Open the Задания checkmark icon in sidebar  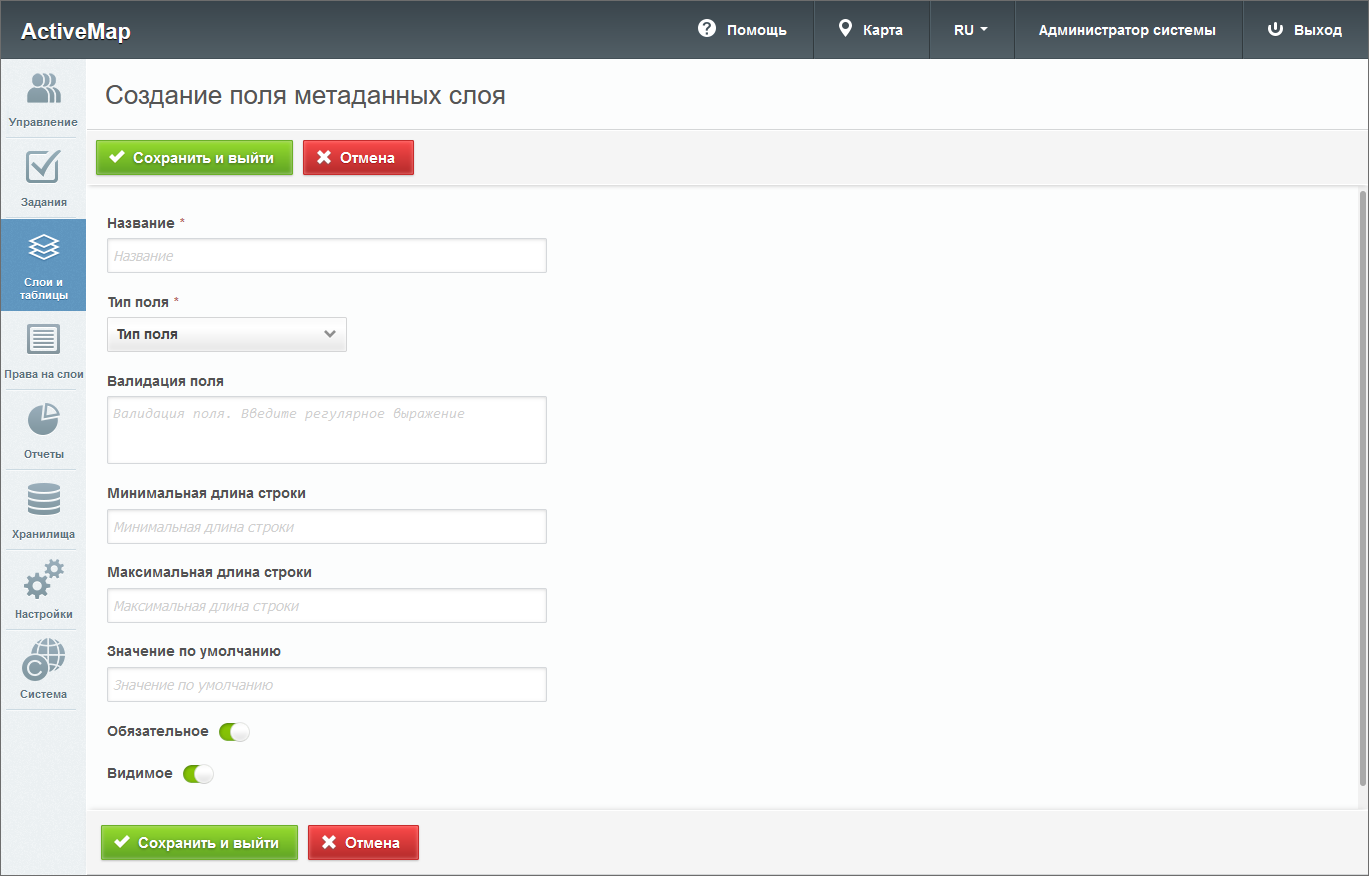click(43, 168)
